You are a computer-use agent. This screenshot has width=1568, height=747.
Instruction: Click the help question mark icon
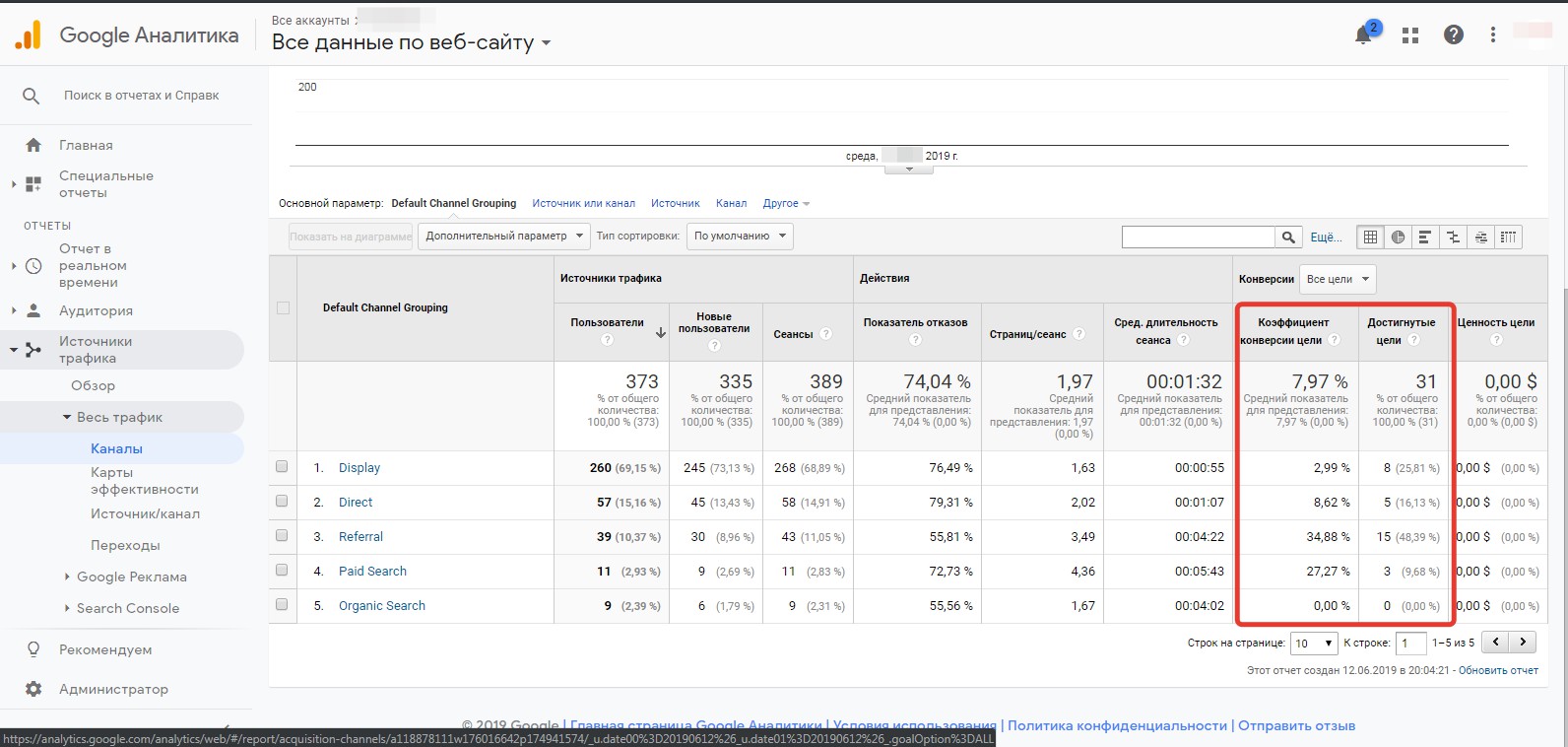coord(1453,35)
